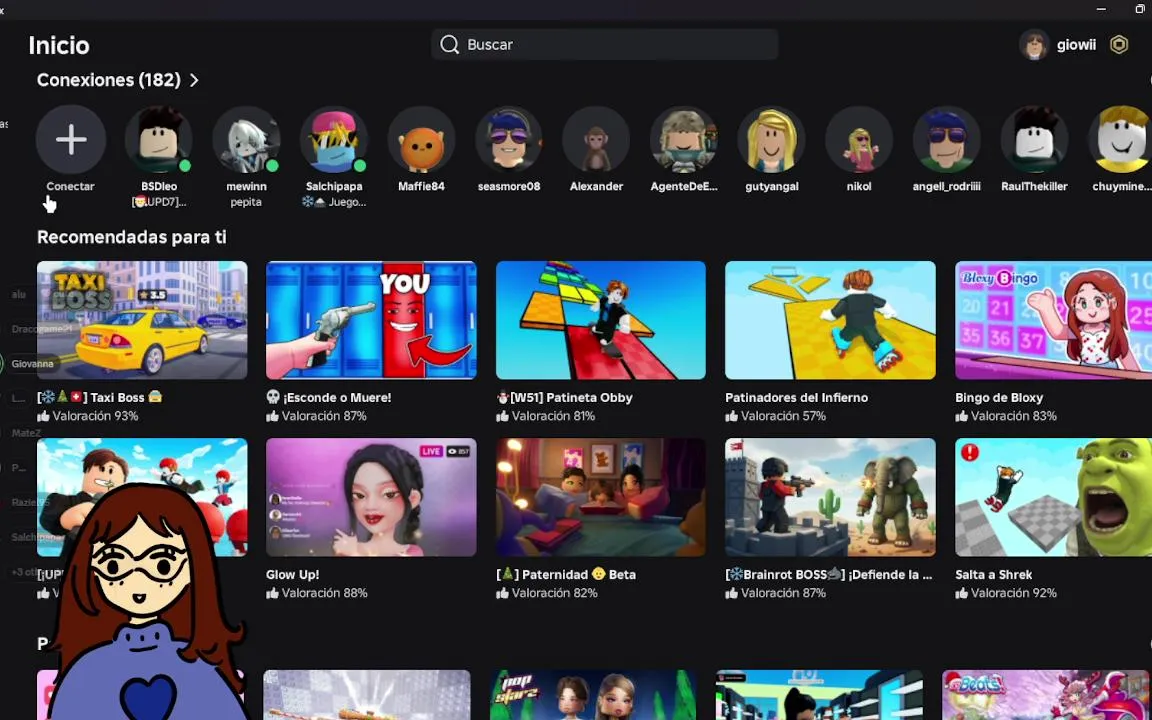Open ¡Esconde o Muere! thumbnail

pyautogui.click(x=371, y=320)
